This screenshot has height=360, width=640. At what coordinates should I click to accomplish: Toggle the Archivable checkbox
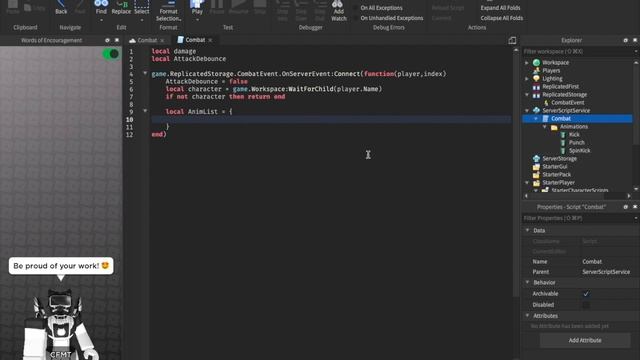click(x=586, y=294)
